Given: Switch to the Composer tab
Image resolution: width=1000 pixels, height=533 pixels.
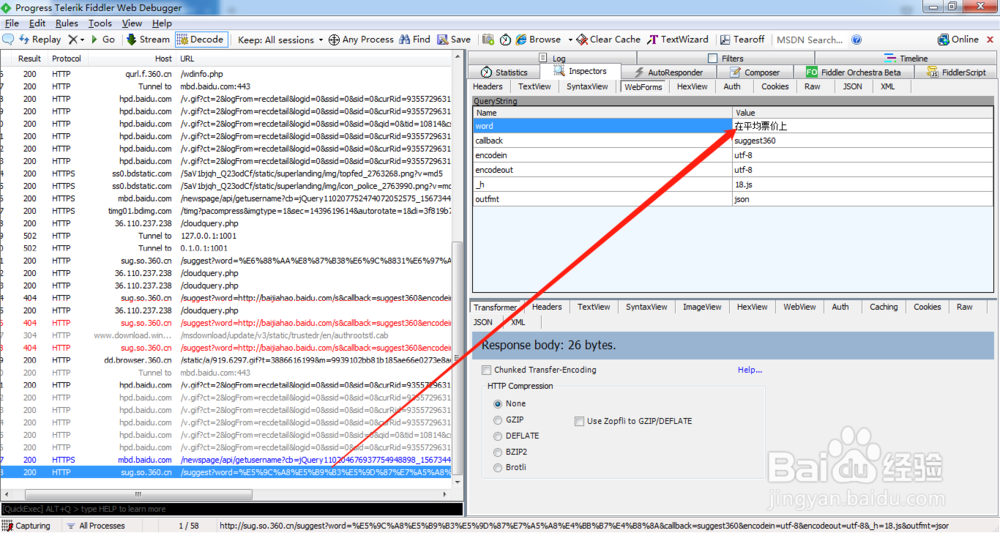Looking at the screenshot, I should click(754, 72).
